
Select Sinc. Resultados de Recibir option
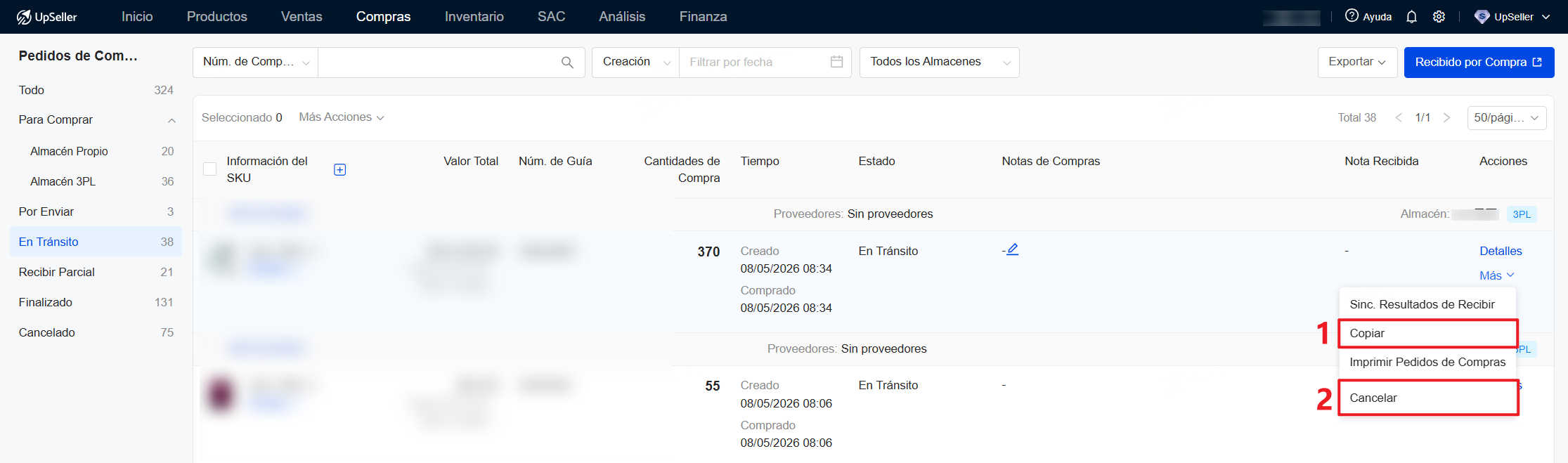click(1427, 304)
